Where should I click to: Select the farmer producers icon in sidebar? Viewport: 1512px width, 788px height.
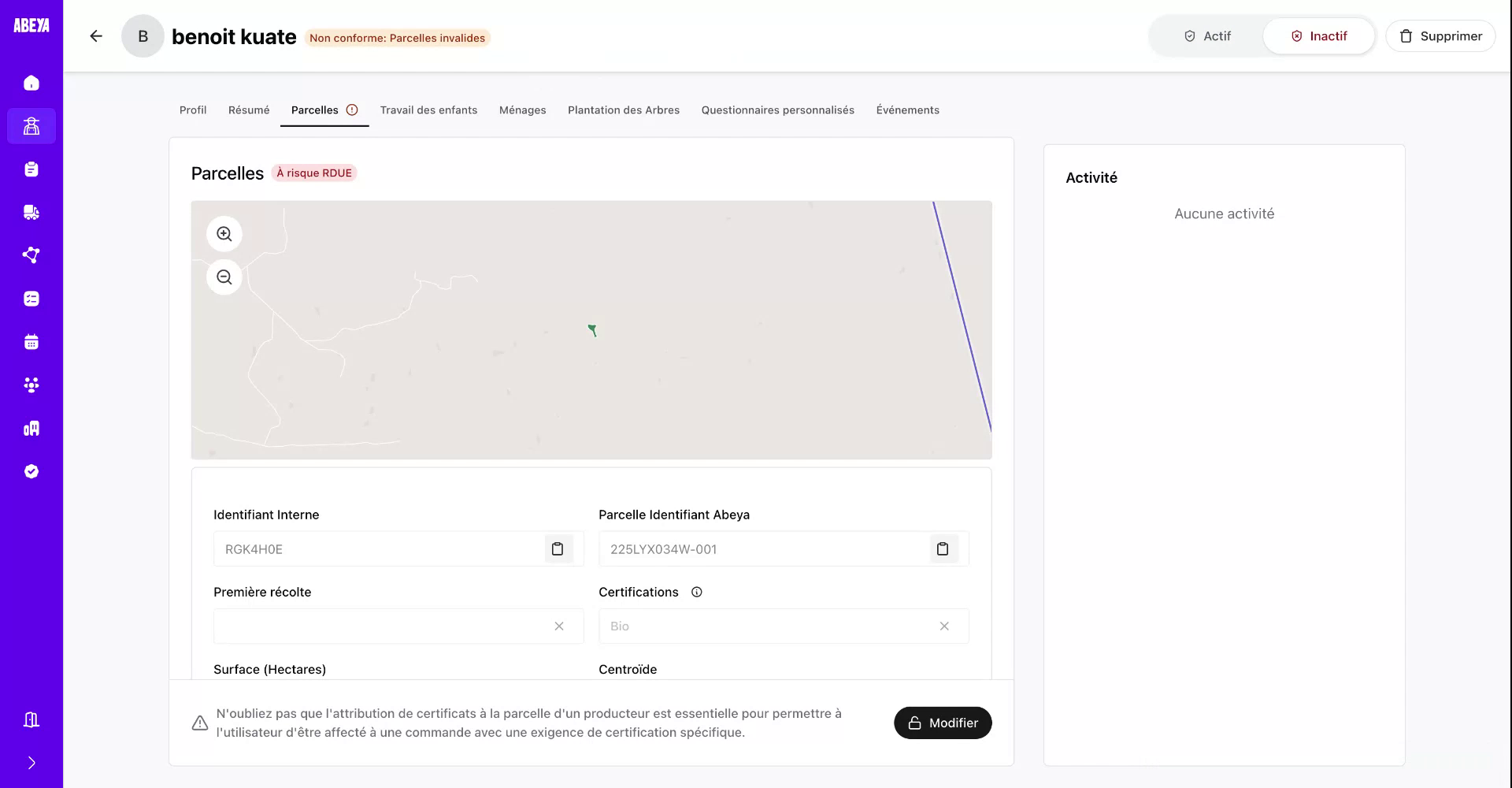point(31,126)
